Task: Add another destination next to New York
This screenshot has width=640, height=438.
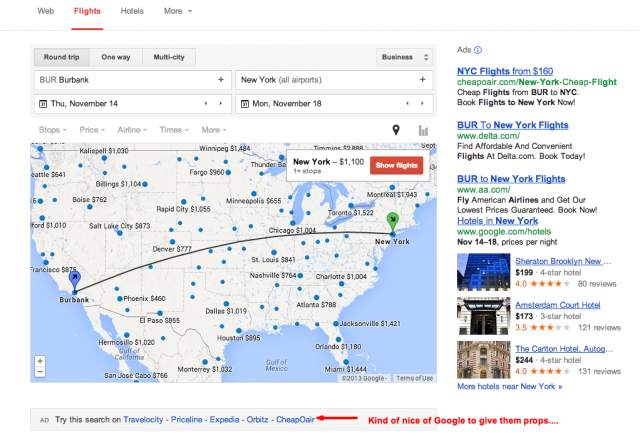Action: (x=423, y=80)
